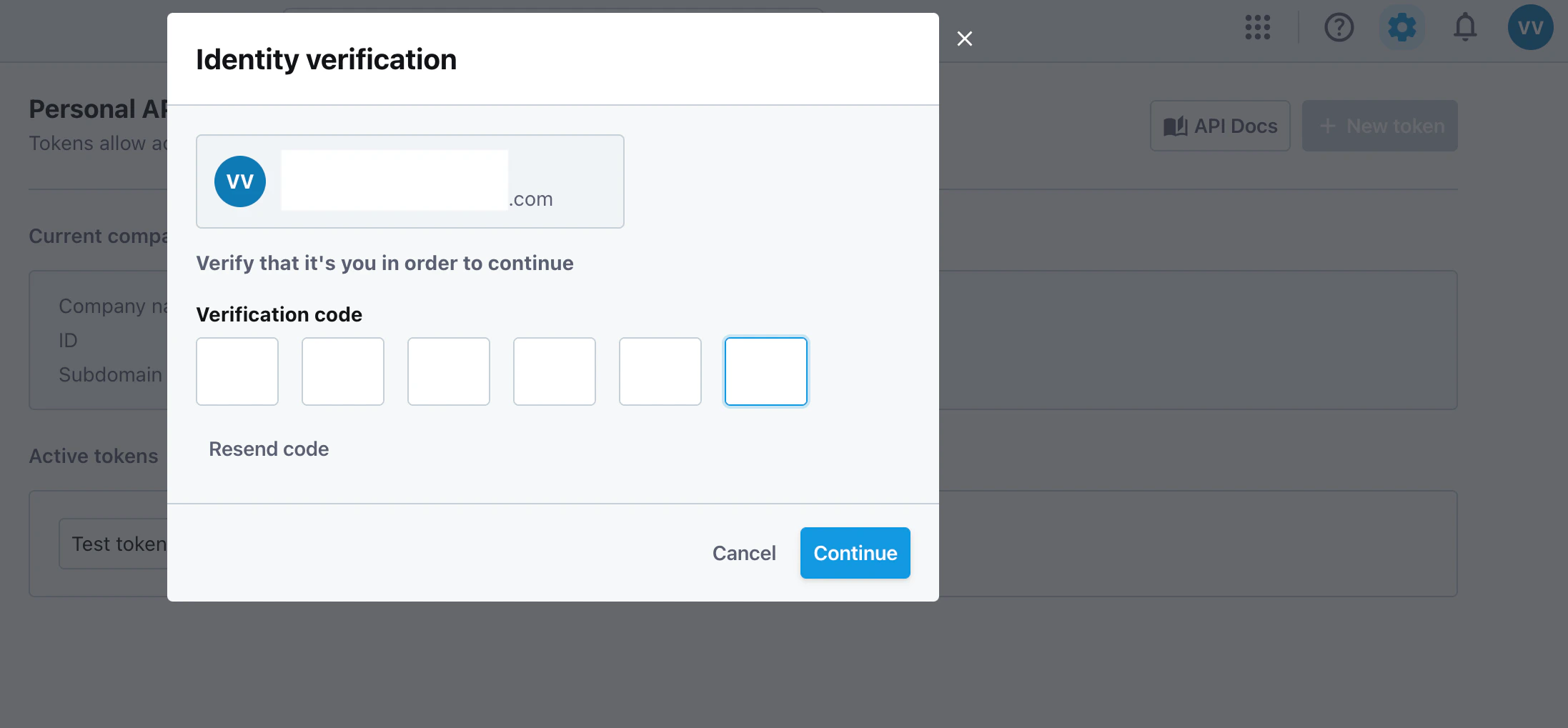
Task: Click the second verification code box
Action: point(342,372)
